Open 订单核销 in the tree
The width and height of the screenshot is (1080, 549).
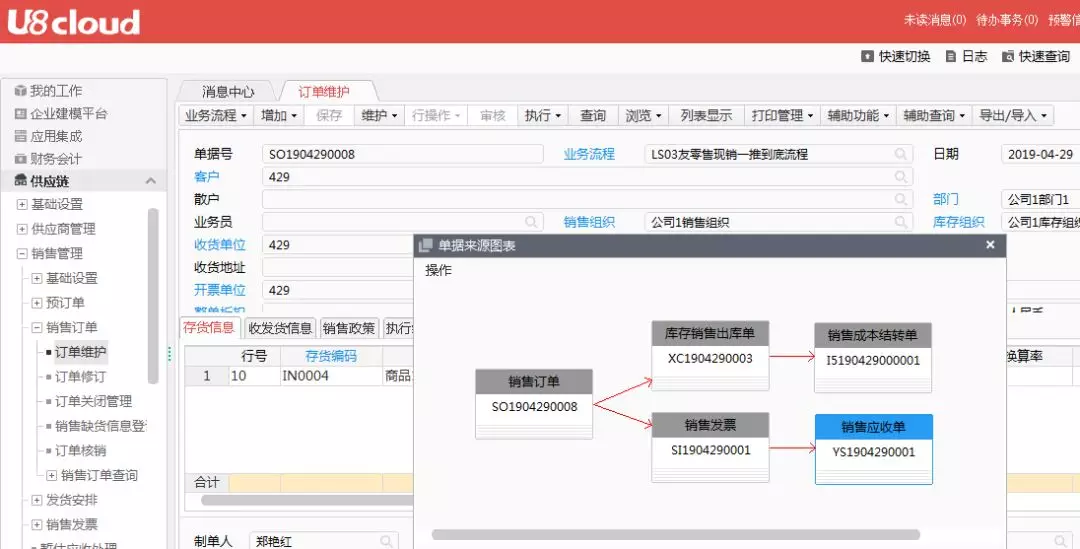(x=80, y=450)
